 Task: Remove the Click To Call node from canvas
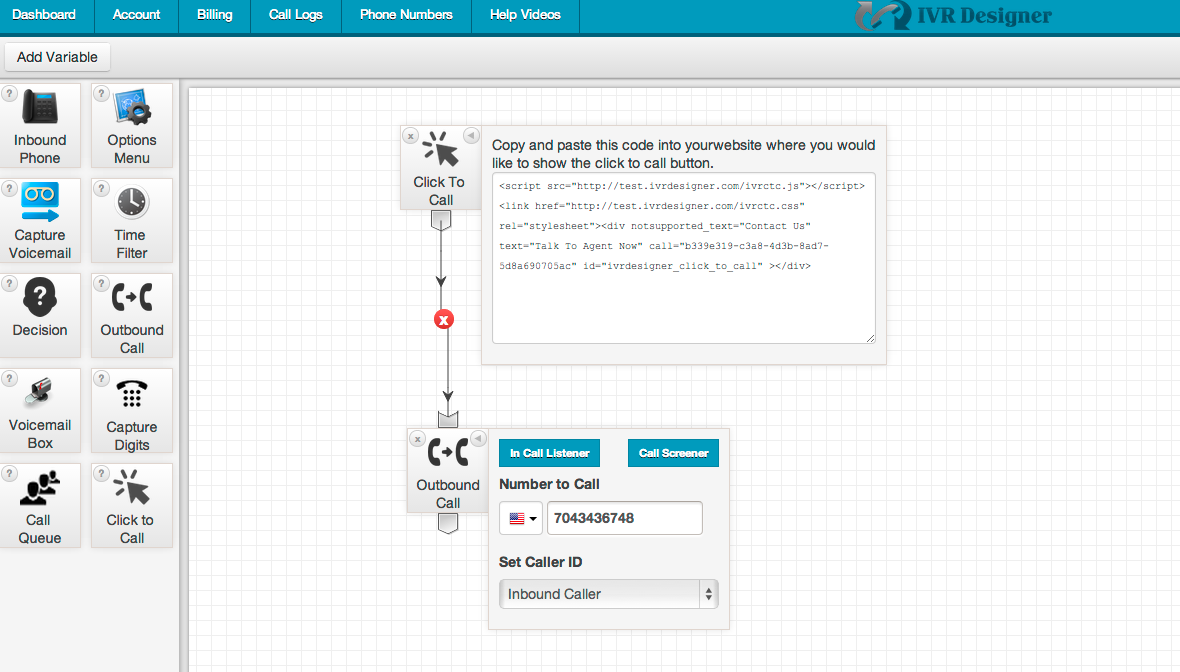click(410, 136)
